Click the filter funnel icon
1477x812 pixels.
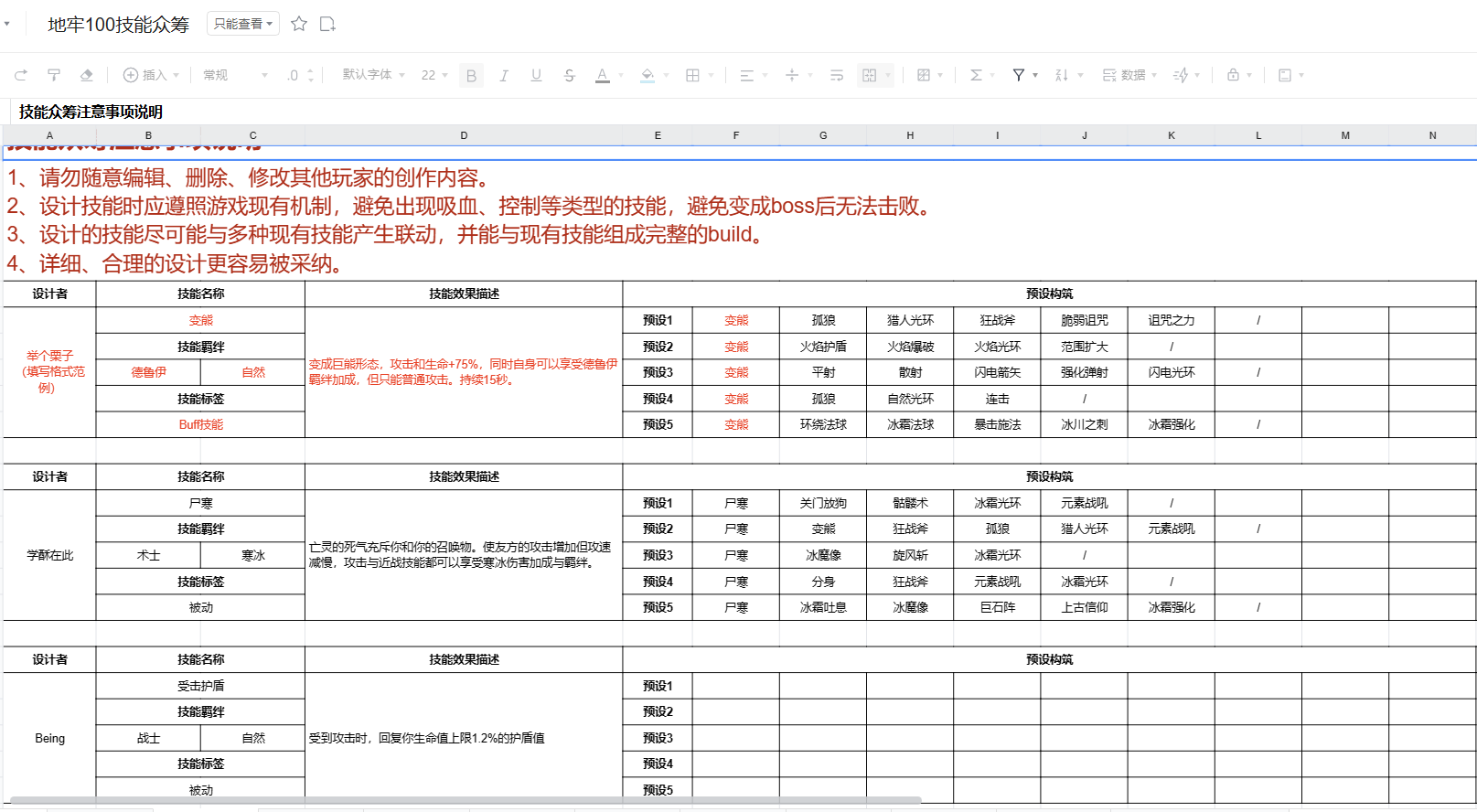click(x=1018, y=75)
